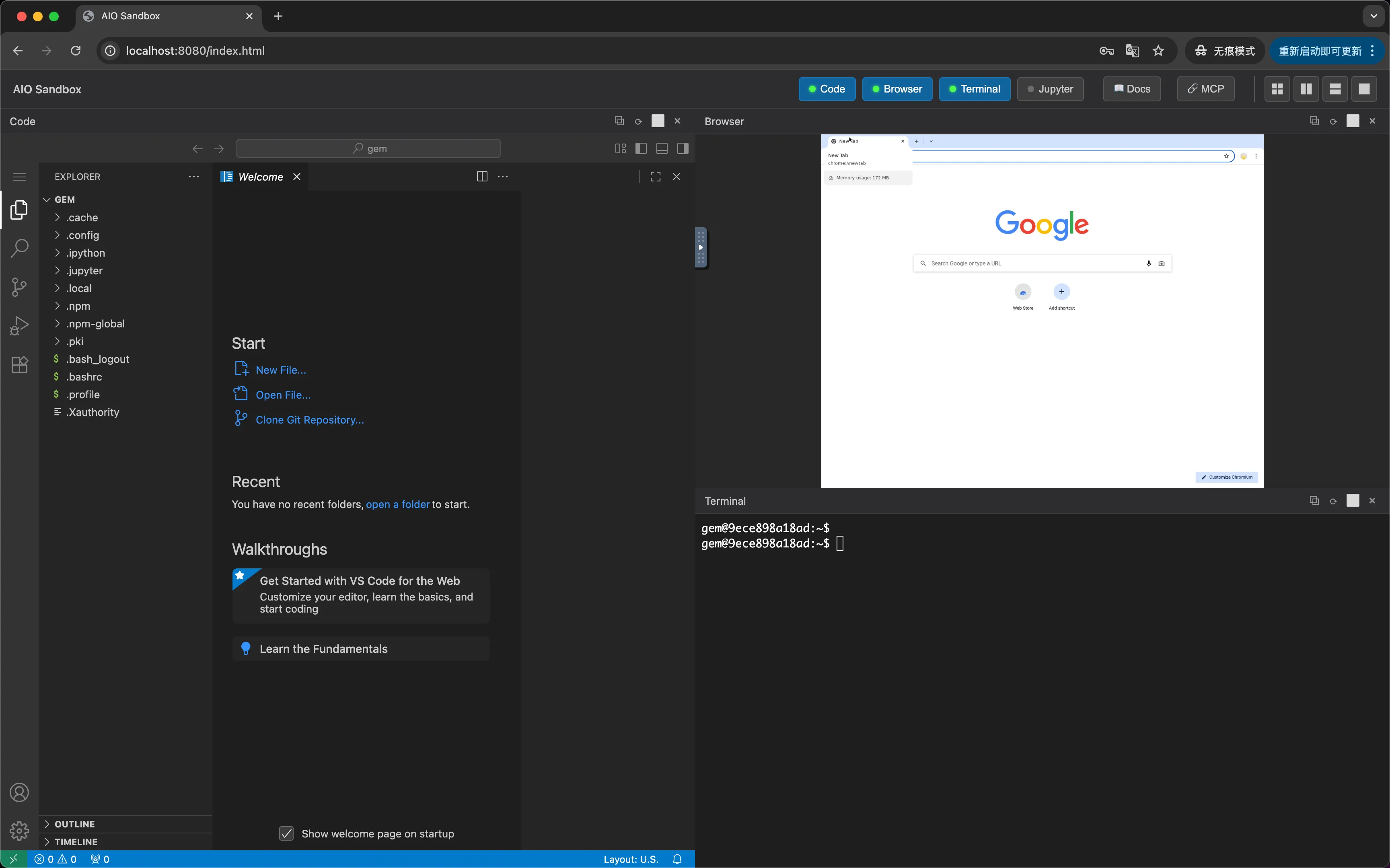Click the Clone Git Repository link
Viewport: 1390px width, 868px height.
pyautogui.click(x=309, y=420)
